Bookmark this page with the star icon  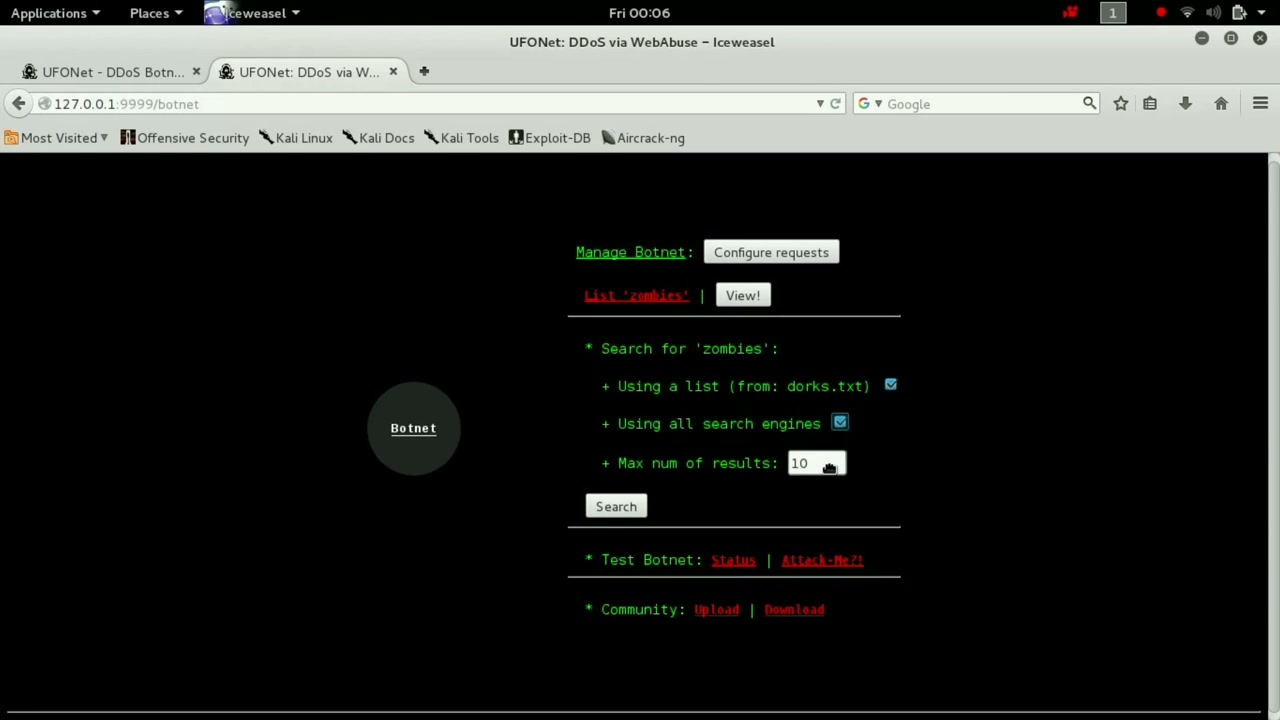point(1121,104)
